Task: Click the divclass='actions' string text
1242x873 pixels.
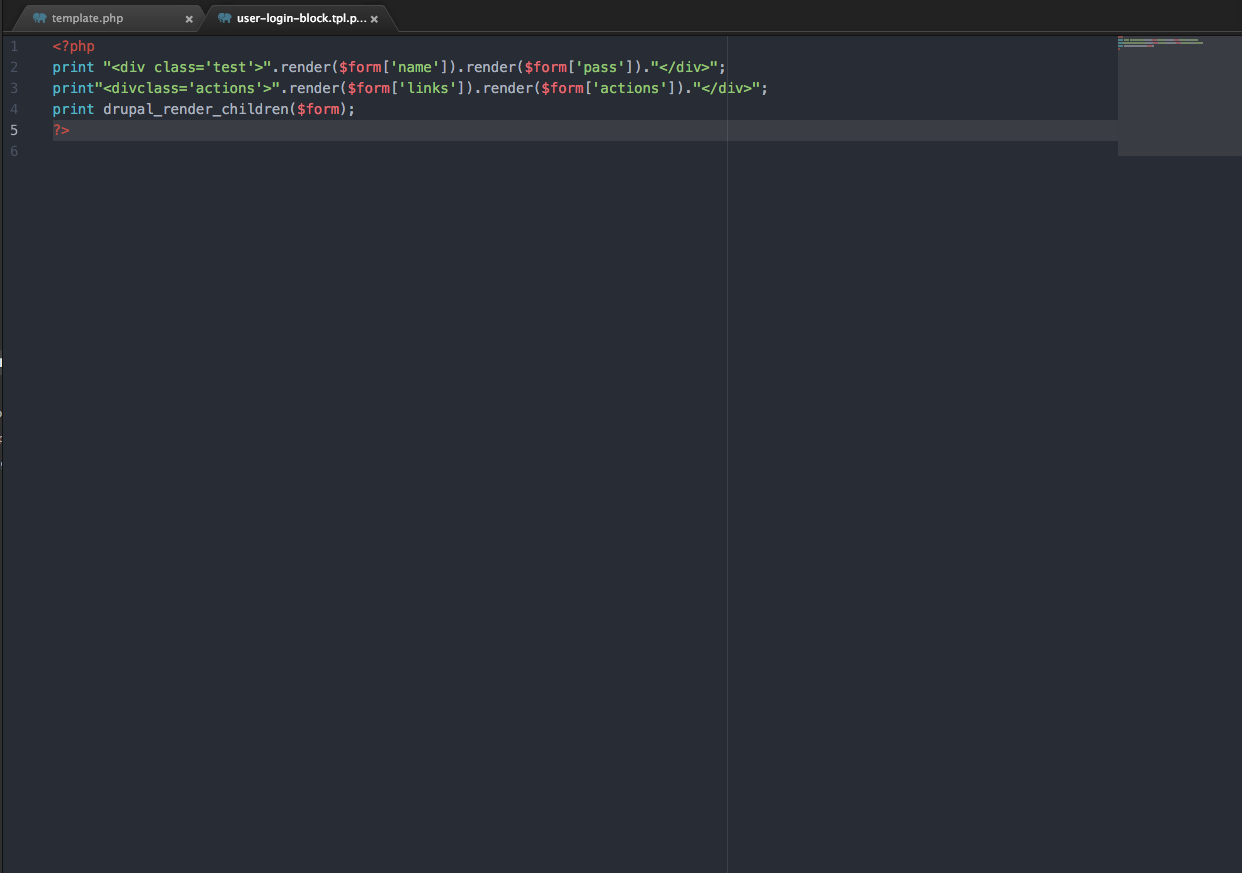Action: 188,88
